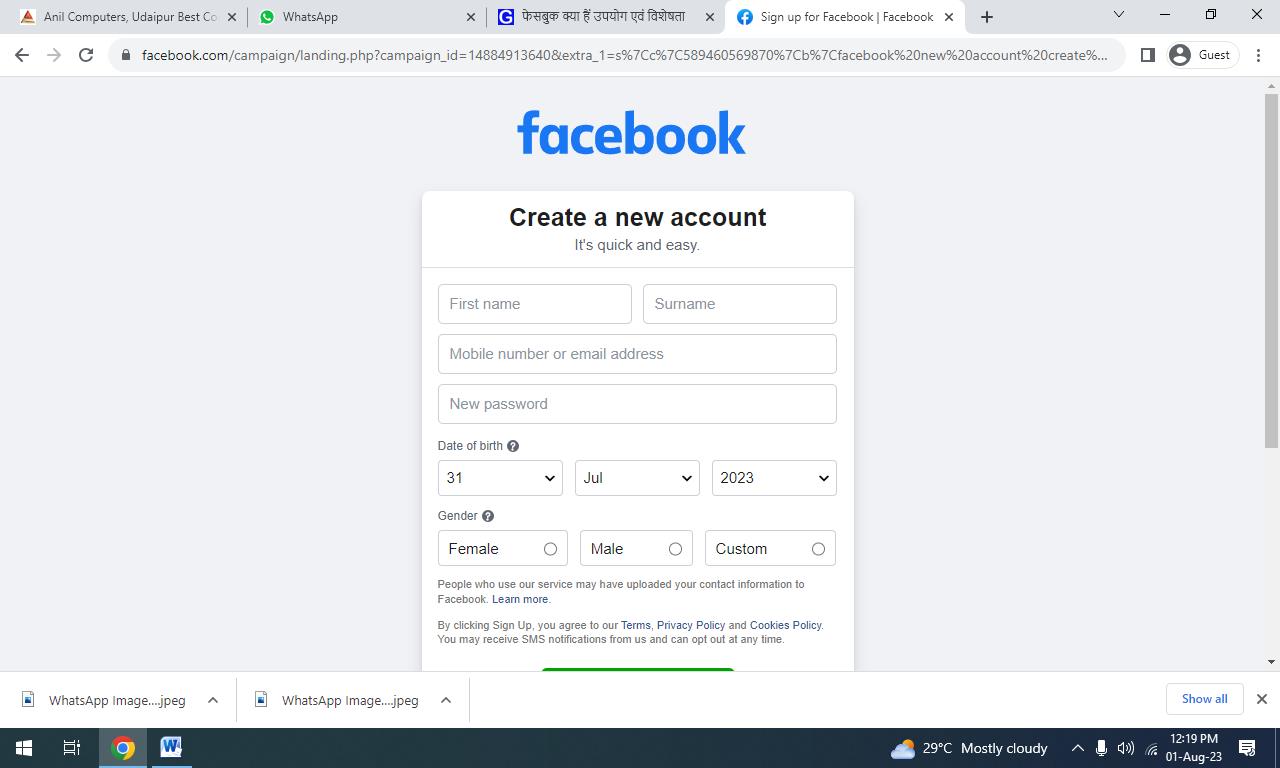Open the birth year dropdown showing 2023
Viewport: 1280px width, 768px height.
click(x=774, y=478)
